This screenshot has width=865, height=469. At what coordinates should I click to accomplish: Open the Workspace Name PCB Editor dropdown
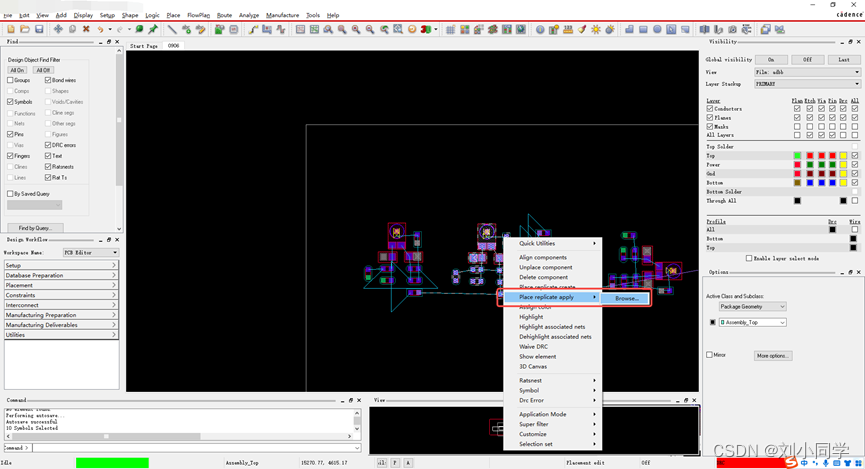90,253
